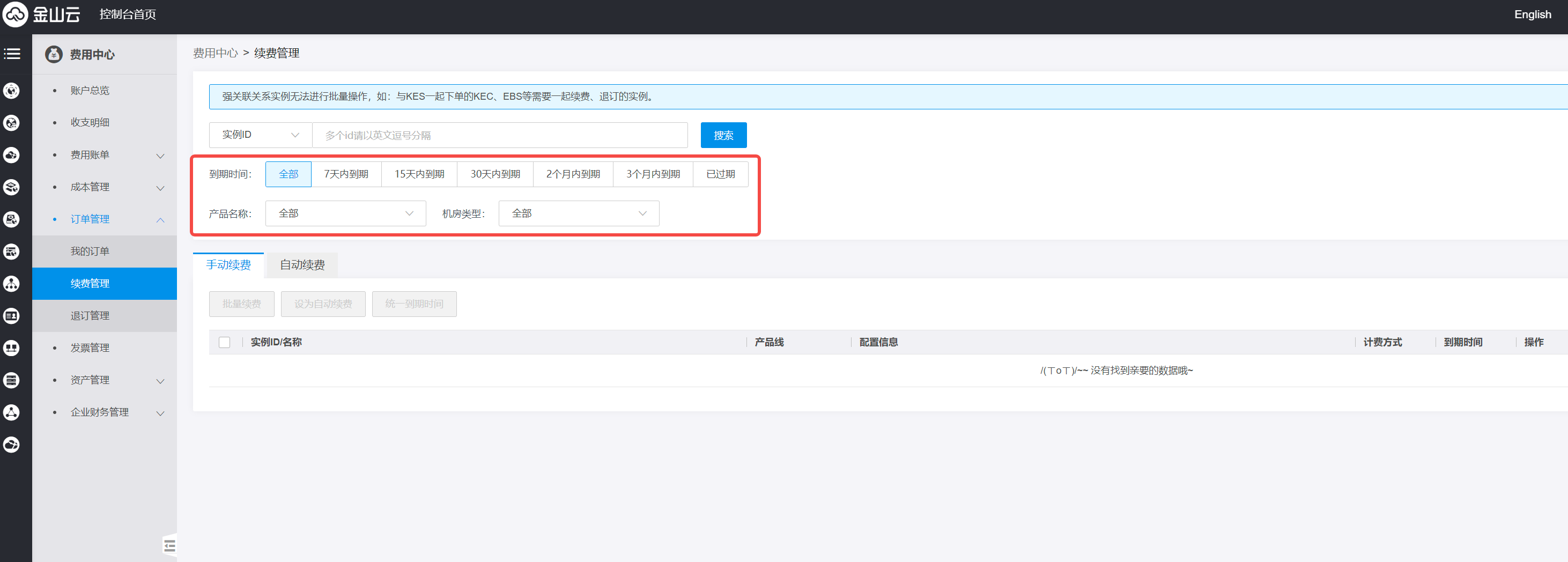Viewport: 1568px width, 562px height.
Task: Open the 产品名称 dropdown
Action: click(x=346, y=214)
